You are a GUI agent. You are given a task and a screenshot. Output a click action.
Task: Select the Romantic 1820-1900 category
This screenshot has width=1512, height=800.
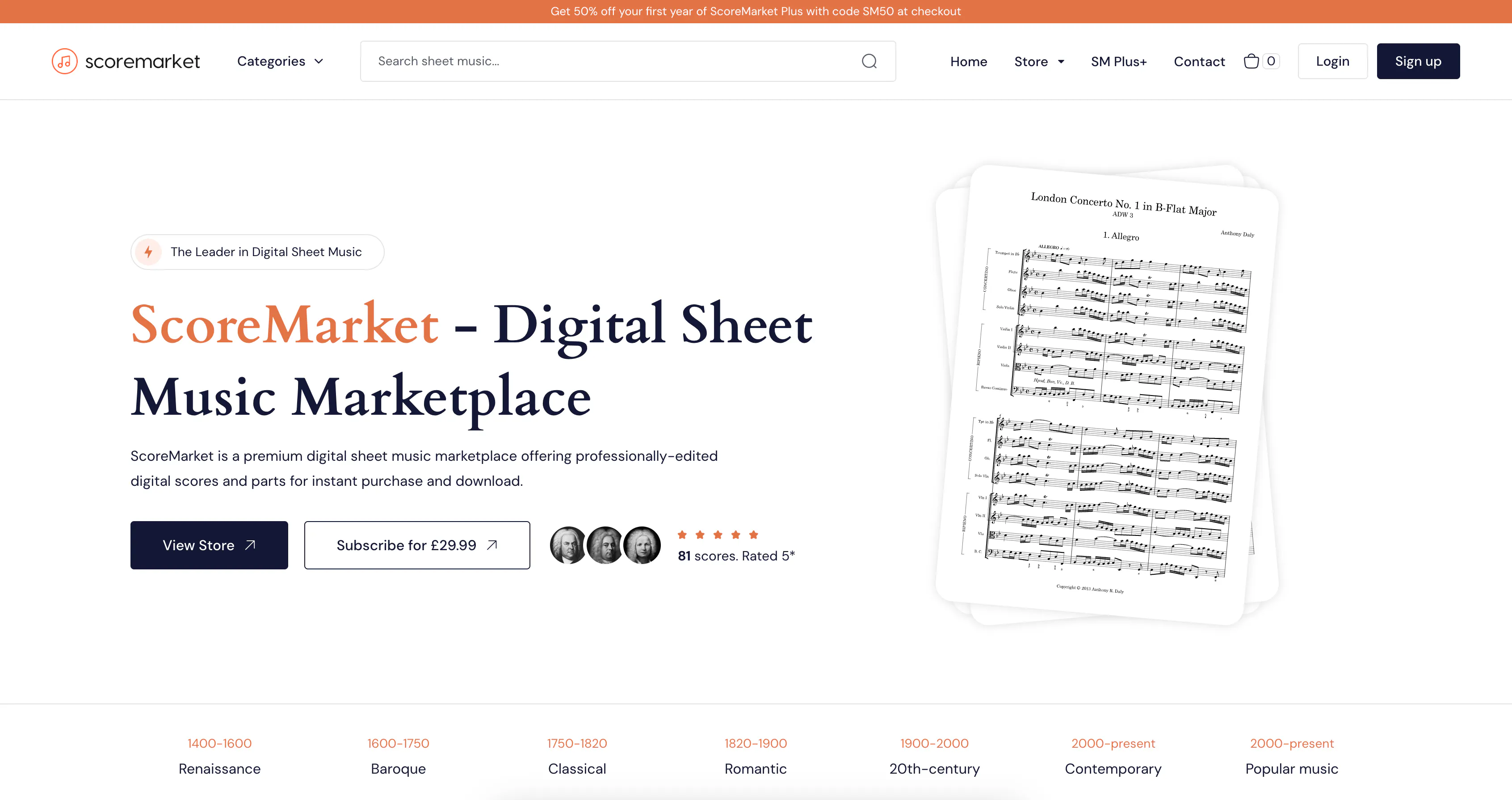[x=756, y=756]
